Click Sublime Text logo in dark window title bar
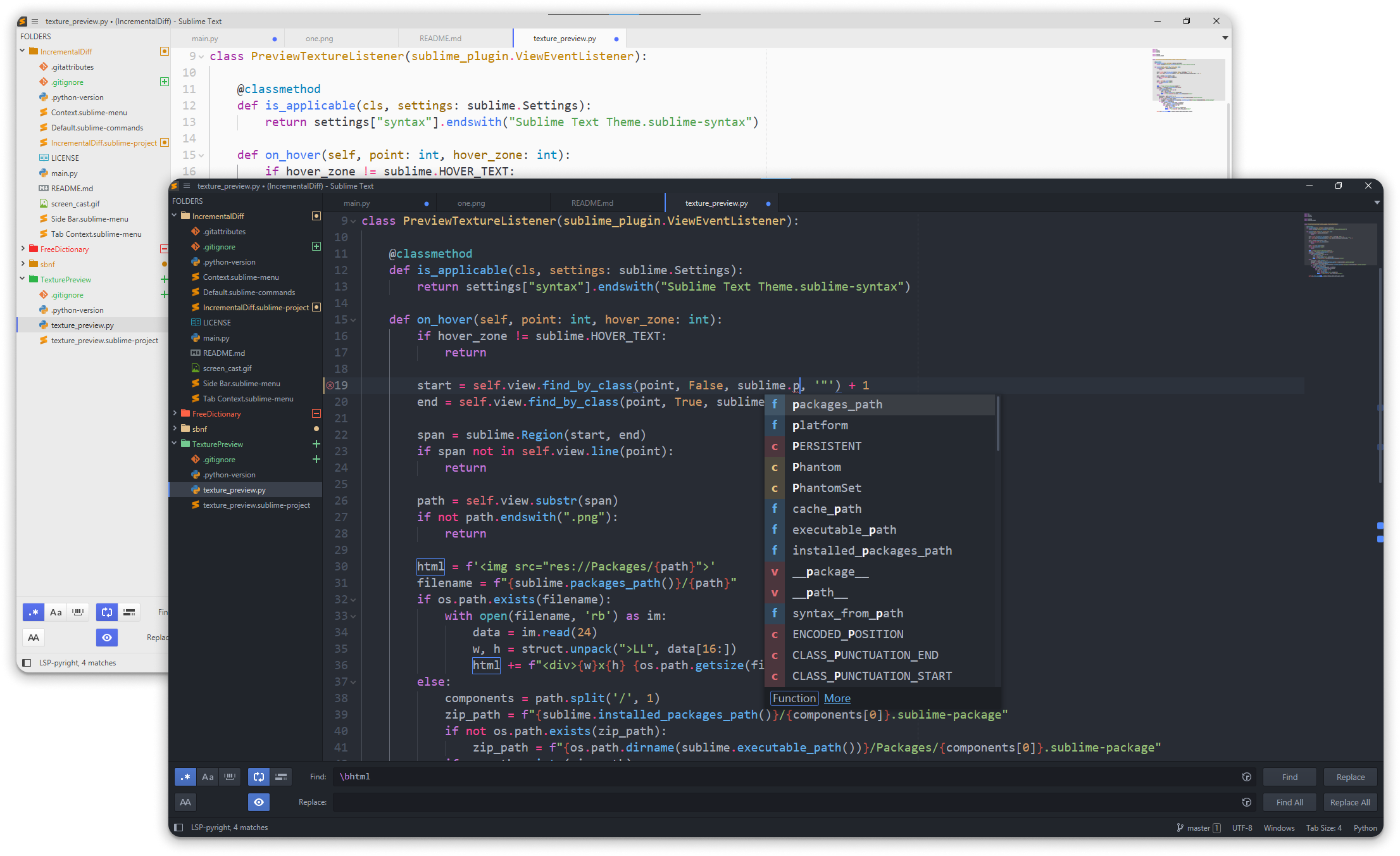The height and width of the screenshot is (856, 1400). point(175,186)
